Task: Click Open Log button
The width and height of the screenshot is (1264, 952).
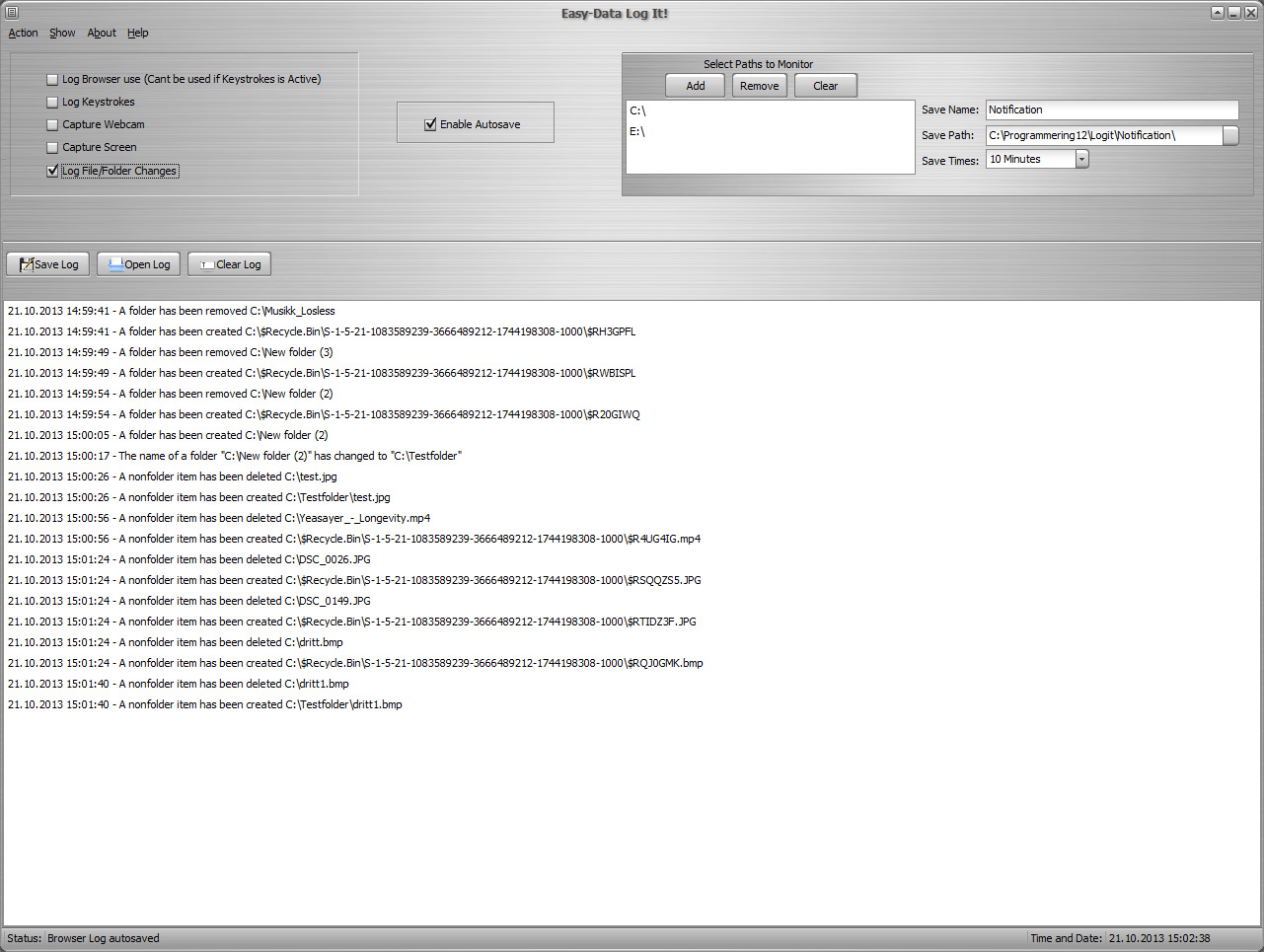Action: (x=139, y=264)
